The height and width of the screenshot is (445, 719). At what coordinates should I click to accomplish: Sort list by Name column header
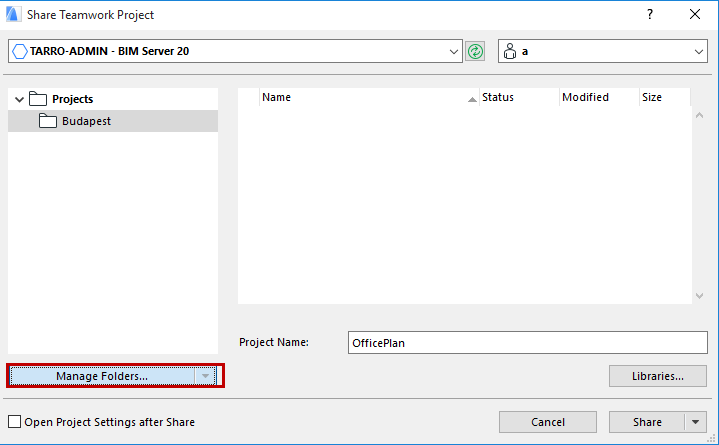(360, 98)
